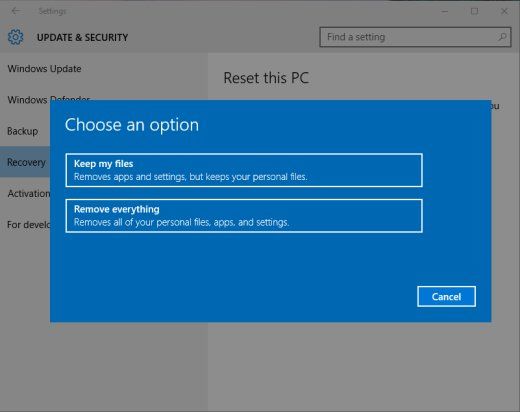The width and height of the screenshot is (520, 412).
Task: Choose the Keep my files option
Action: tap(244, 170)
